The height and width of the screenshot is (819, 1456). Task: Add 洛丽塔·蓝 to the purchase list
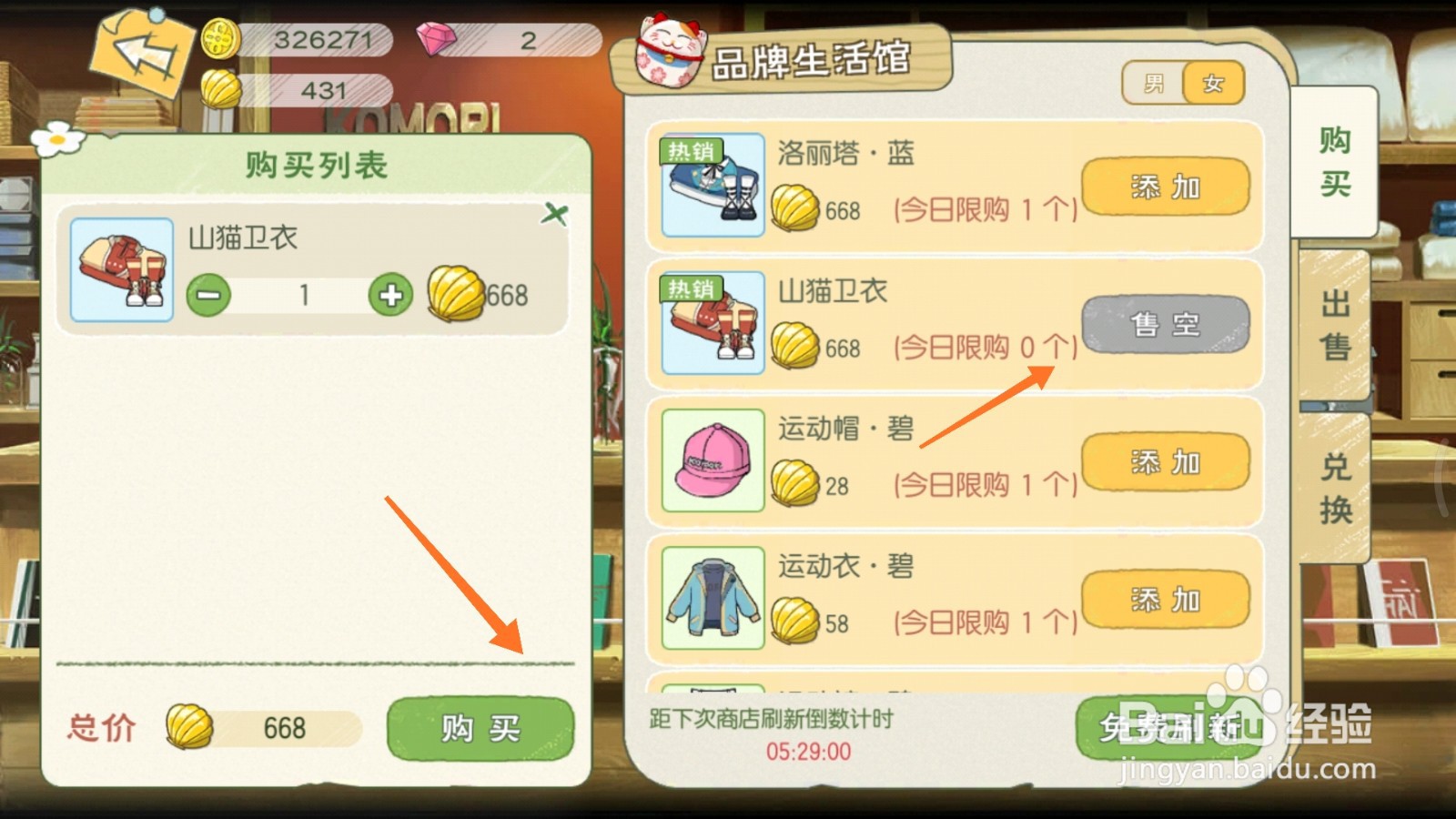point(1166,187)
